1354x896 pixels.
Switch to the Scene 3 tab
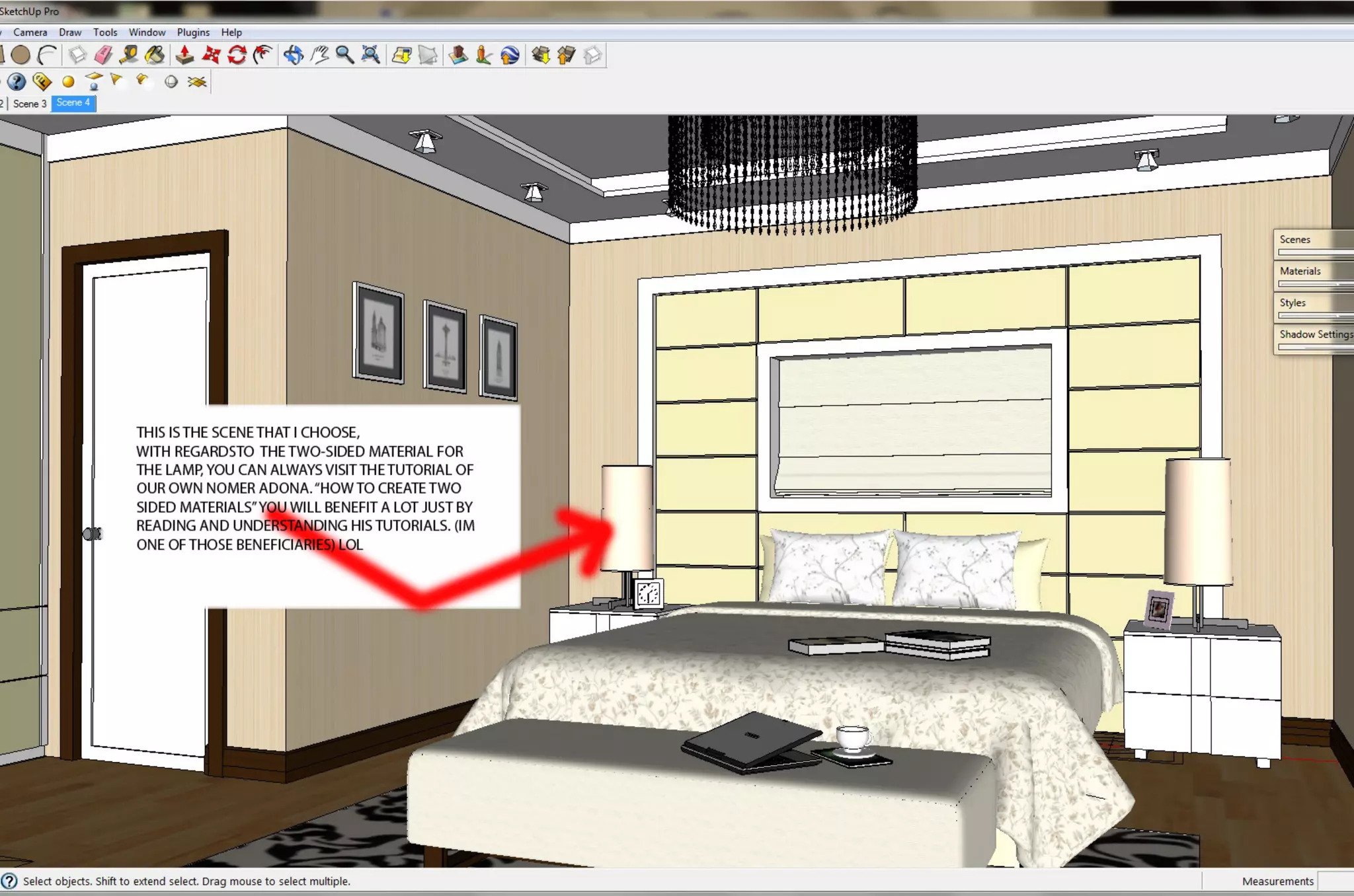[30, 104]
